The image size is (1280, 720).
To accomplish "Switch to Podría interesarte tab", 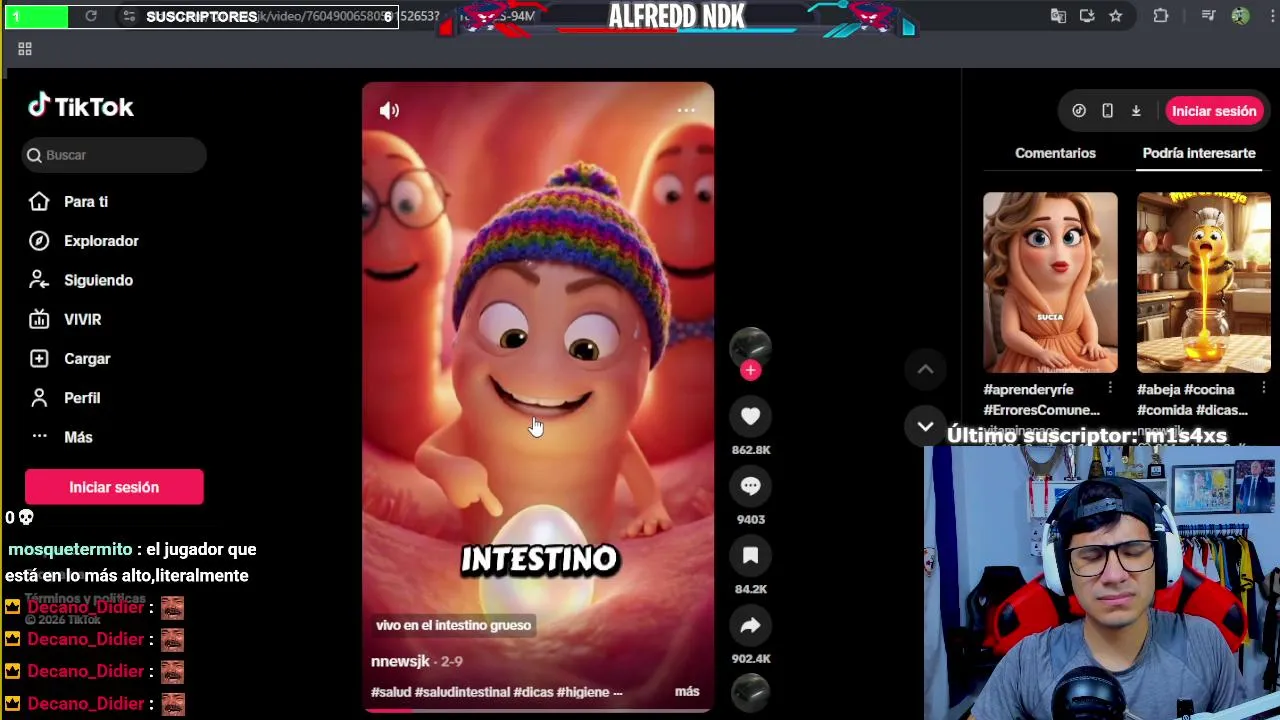I will pos(1199,153).
